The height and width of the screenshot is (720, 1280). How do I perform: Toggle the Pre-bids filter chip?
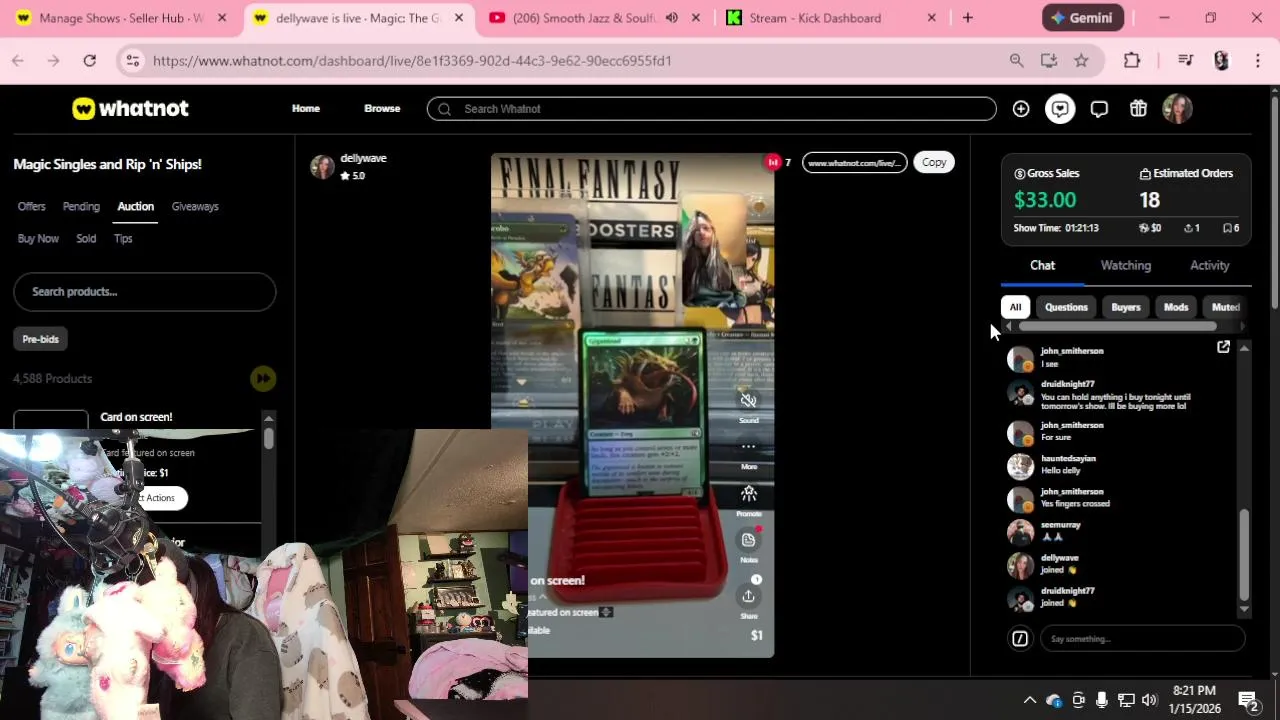coord(41,339)
